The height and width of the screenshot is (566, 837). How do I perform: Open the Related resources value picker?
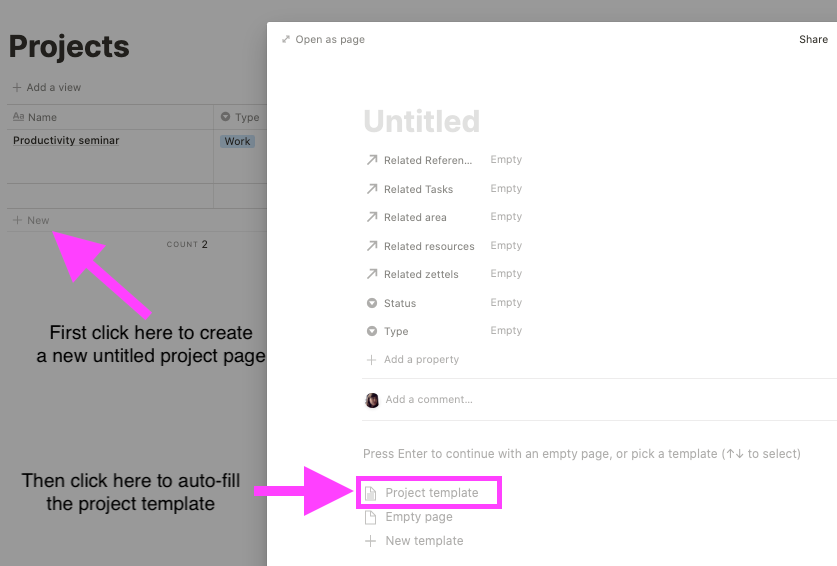[506, 246]
